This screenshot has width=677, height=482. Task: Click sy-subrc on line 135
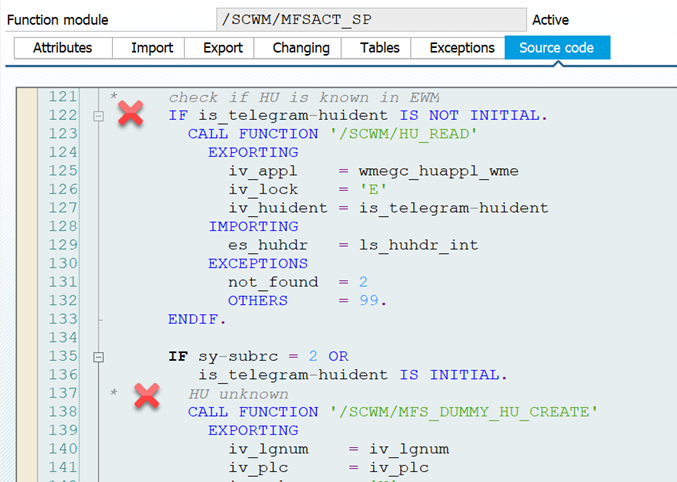pyautogui.click(x=238, y=357)
